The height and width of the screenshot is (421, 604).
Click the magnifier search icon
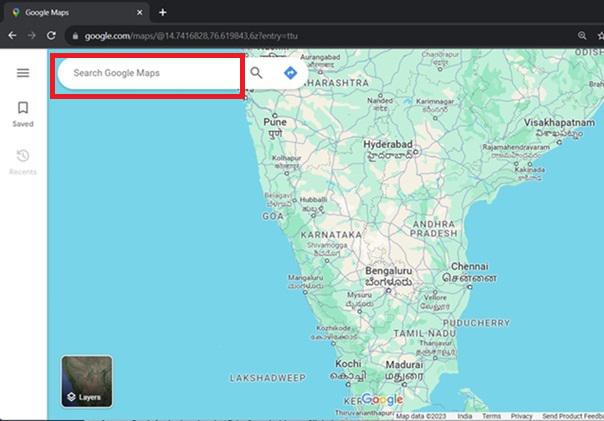(x=256, y=73)
